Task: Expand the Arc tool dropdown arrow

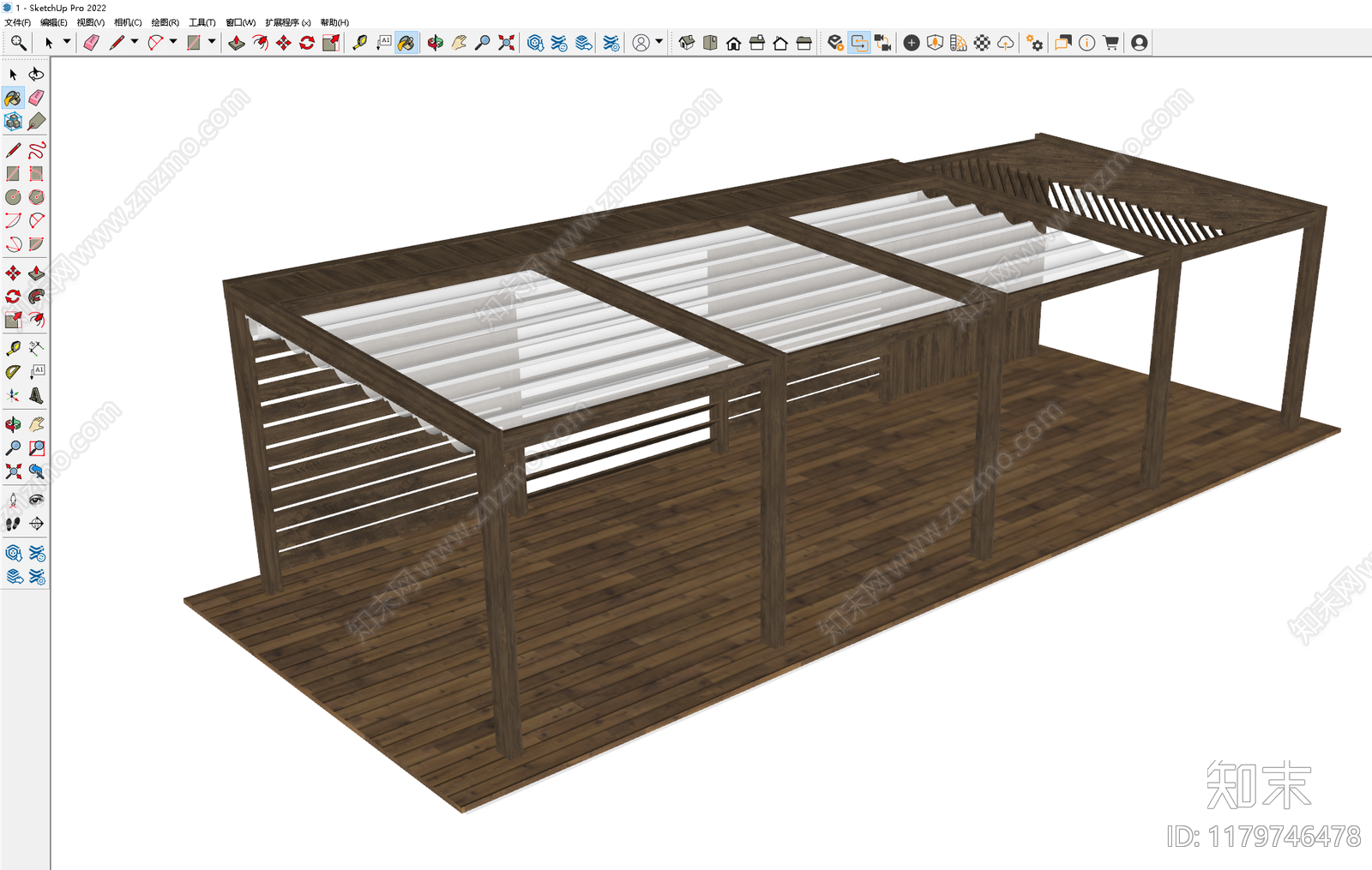Action: pos(172,42)
